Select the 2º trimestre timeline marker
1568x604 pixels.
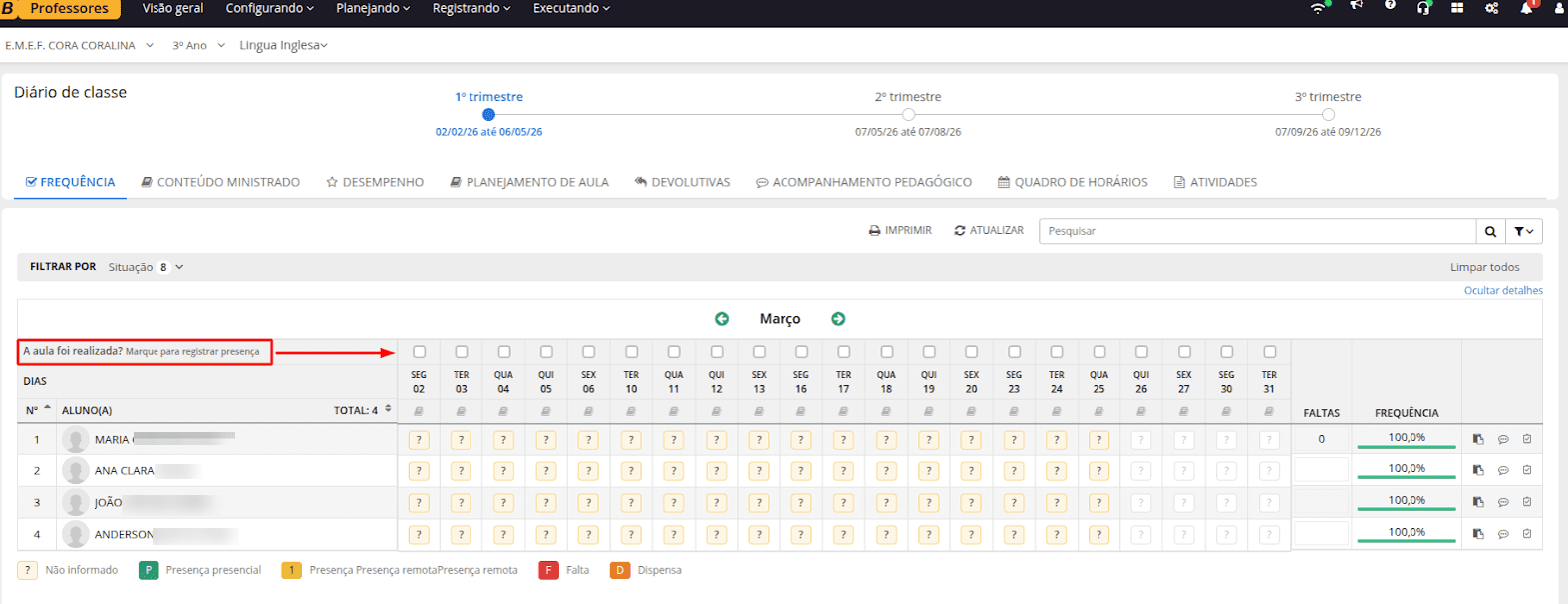click(x=908, y=115)
